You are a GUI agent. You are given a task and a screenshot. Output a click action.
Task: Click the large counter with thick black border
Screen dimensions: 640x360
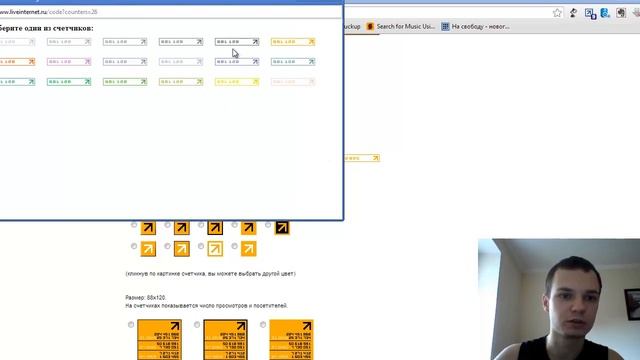[x=226, y=340]
